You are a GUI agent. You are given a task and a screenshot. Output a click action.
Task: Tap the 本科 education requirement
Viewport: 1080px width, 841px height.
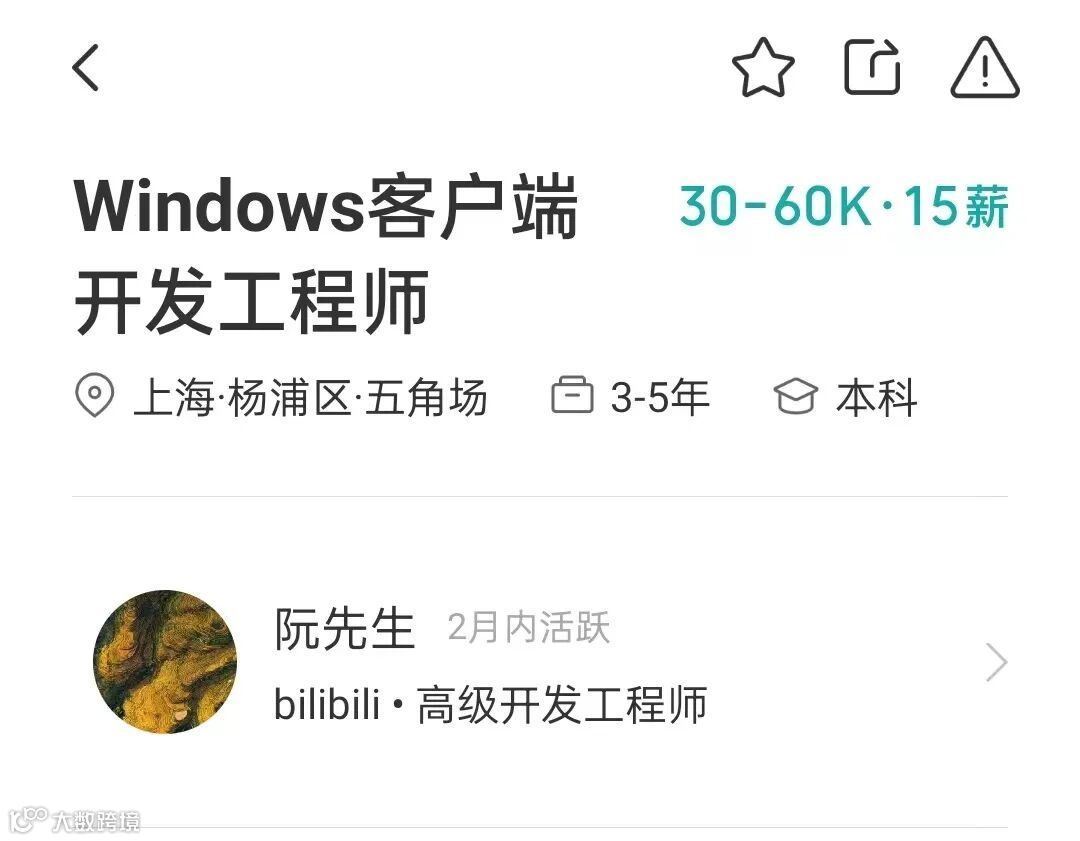tap(877, 397)
